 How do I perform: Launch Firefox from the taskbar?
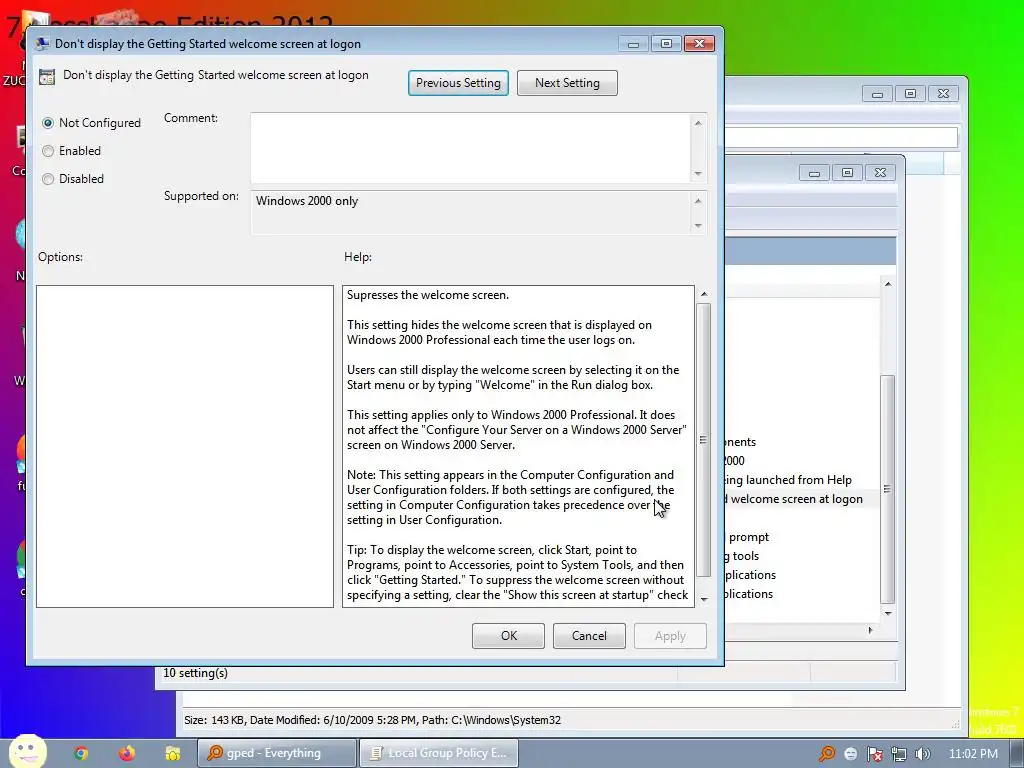127,753
